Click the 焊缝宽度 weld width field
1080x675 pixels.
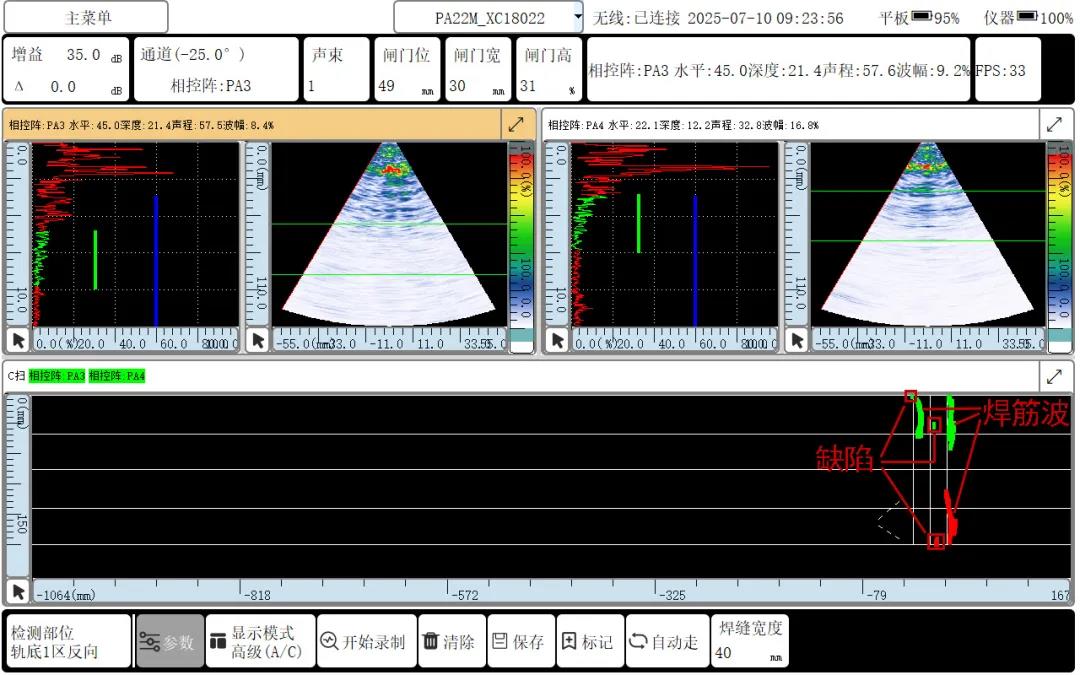[x=749, y=642]
